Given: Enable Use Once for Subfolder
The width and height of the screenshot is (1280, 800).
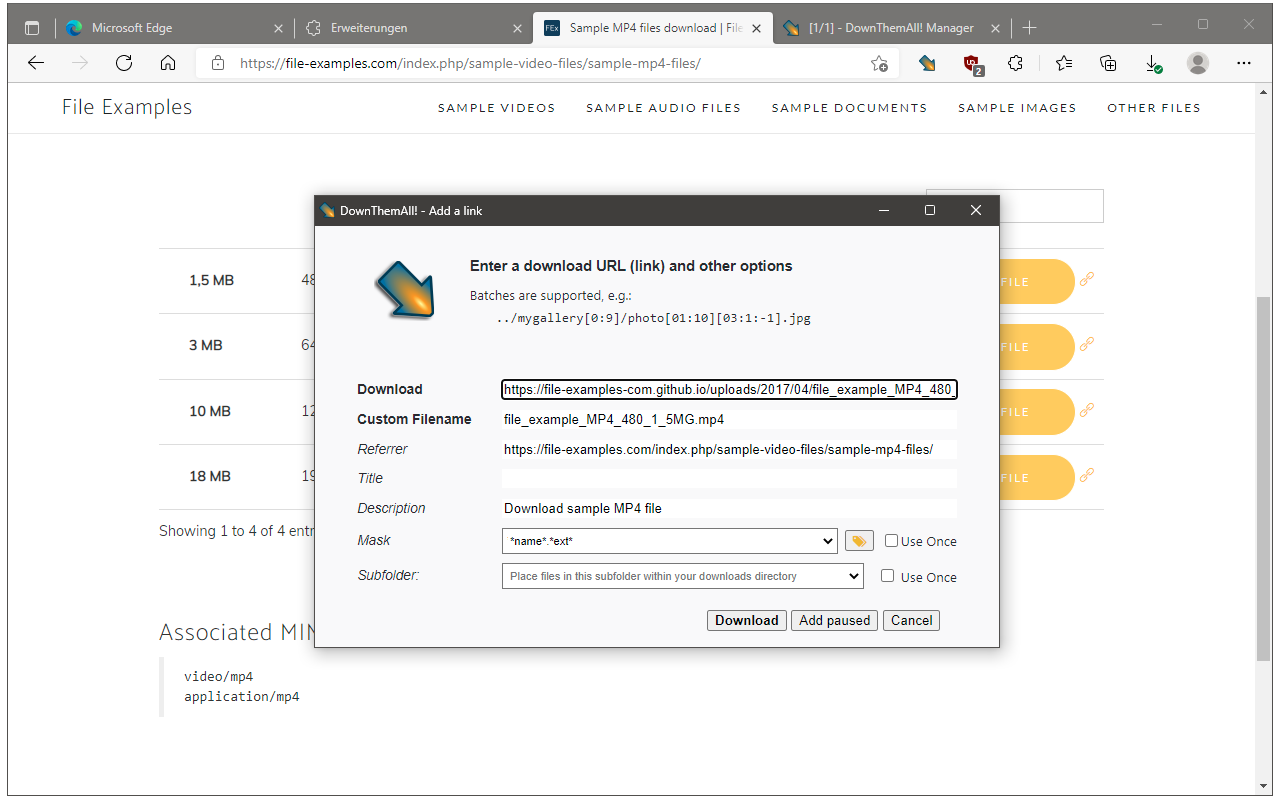Looking at the screenshot, I should point(887,575).
